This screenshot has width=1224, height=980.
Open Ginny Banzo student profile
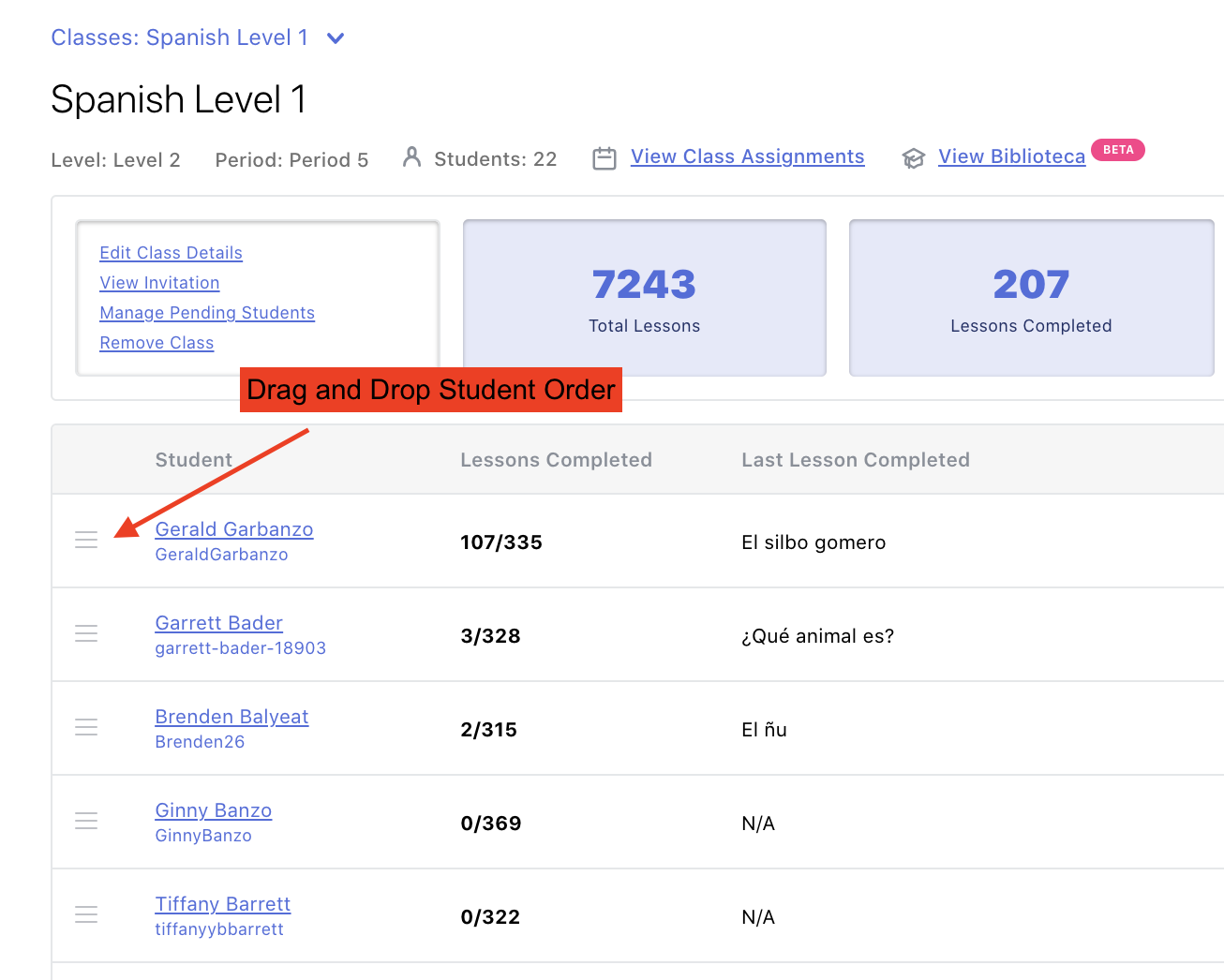click(213, 810)
